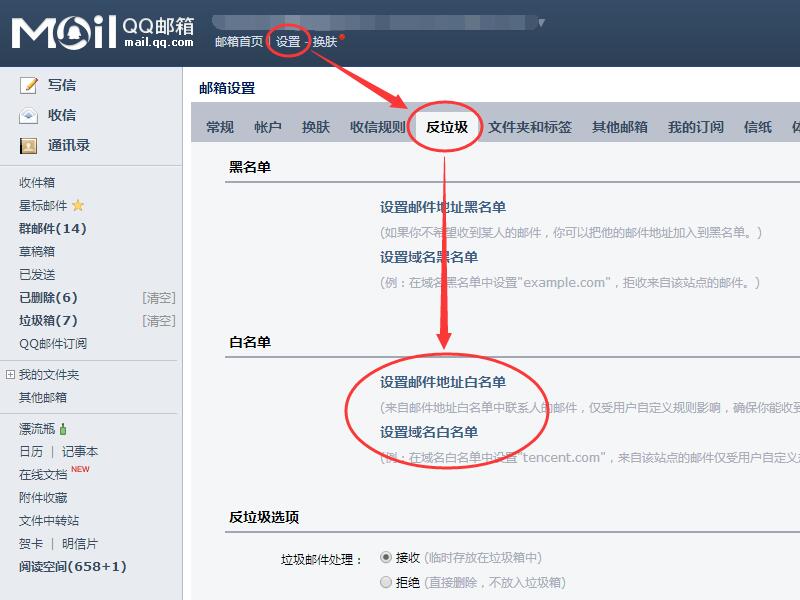Click the star icon beside 星标邮件
Screen dimensions: 800x600
(x=78, y=205)
